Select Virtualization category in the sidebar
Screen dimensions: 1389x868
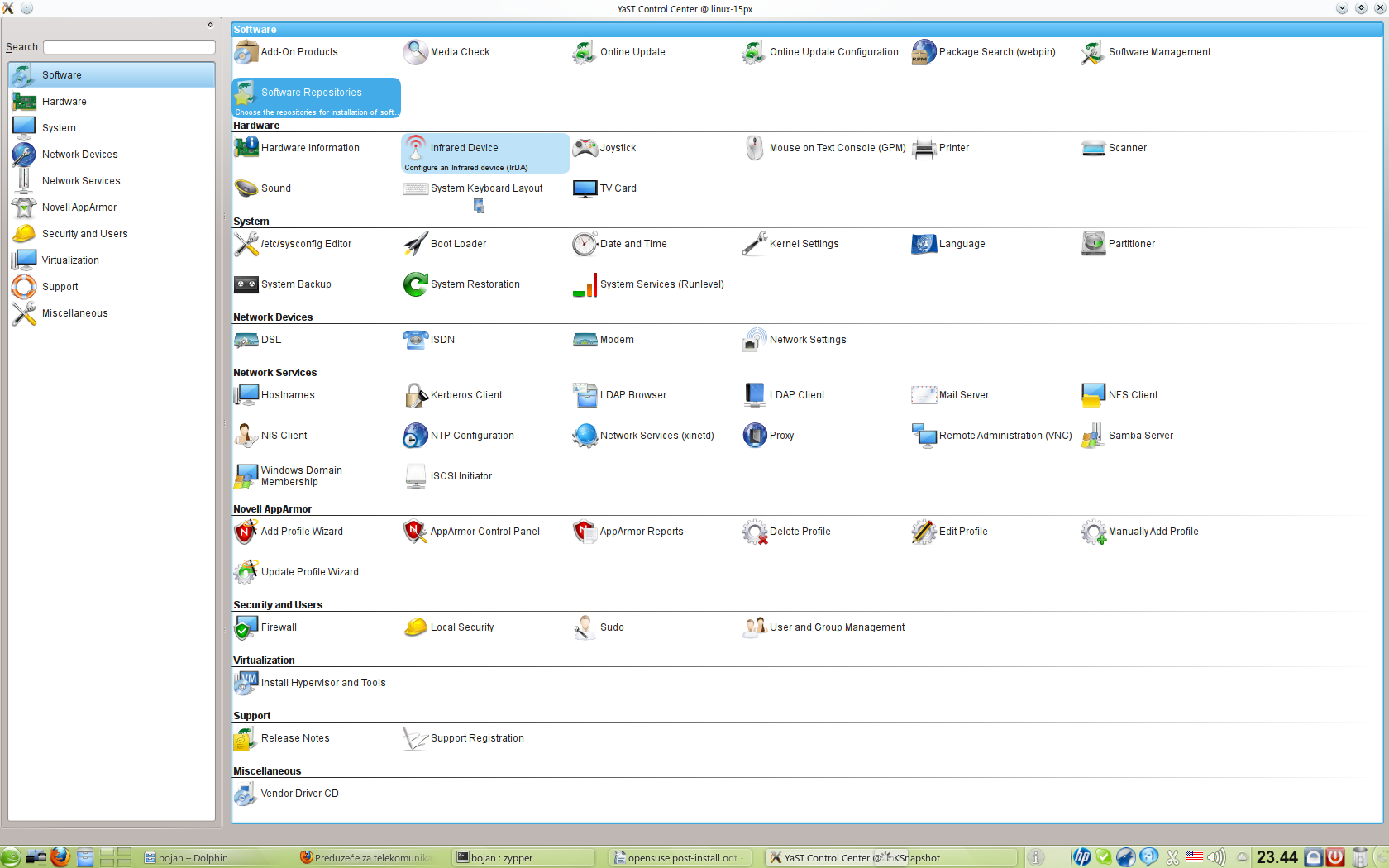point(112,260)
